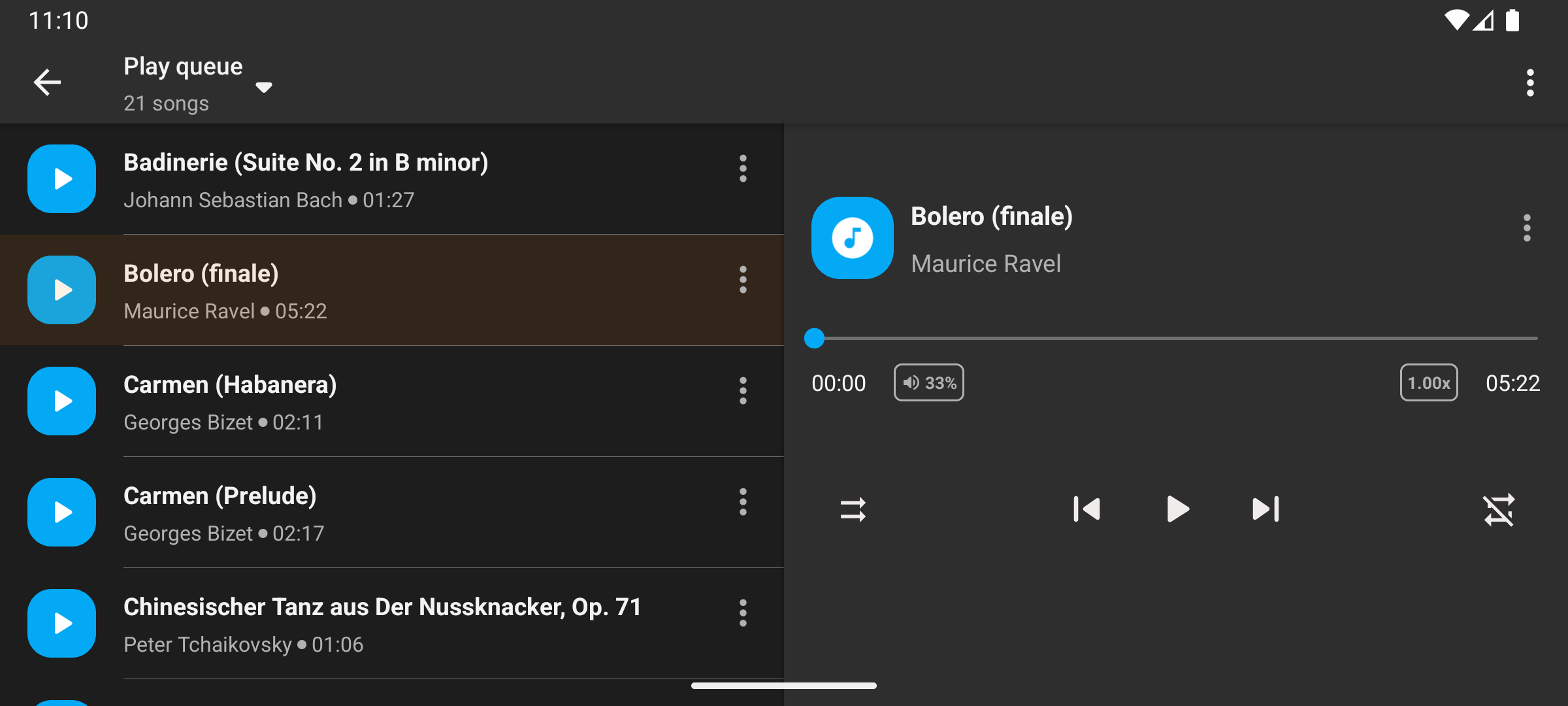Click the playback seek bar
The image size is (1568, 706).
click(x=1176, y=339)
